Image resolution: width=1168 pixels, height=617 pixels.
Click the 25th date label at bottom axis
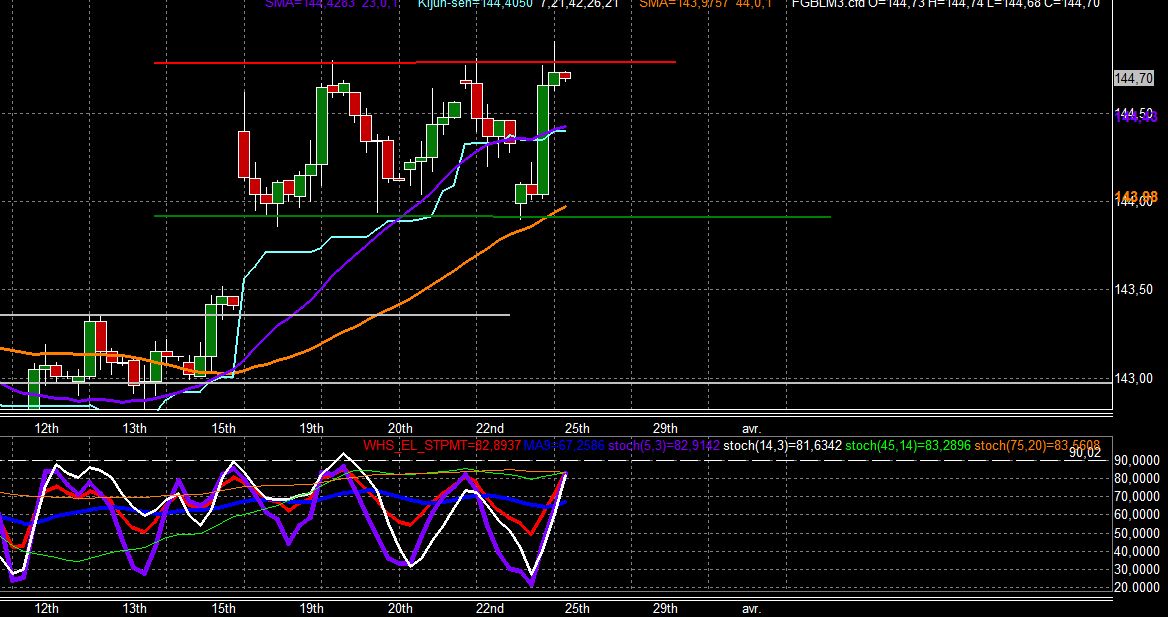click(x=577, y=608)
